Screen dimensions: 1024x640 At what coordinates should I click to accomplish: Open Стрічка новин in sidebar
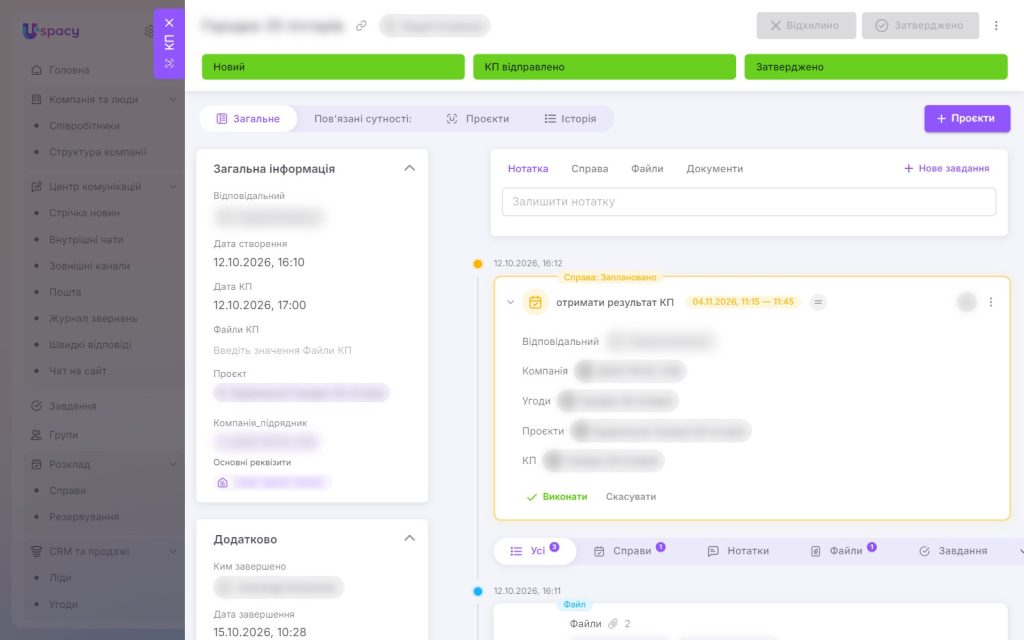(x=84, y=212)
